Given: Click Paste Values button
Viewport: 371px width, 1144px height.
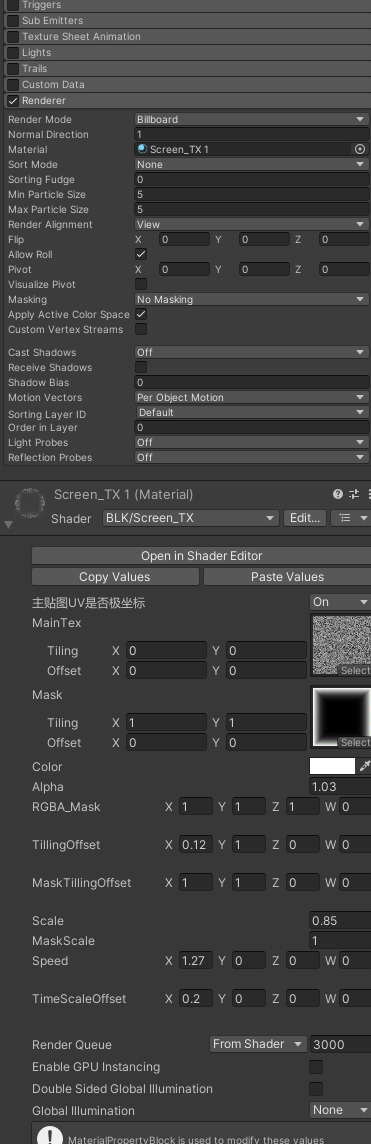Looking at the screenshot, I should tap(287, 576).
